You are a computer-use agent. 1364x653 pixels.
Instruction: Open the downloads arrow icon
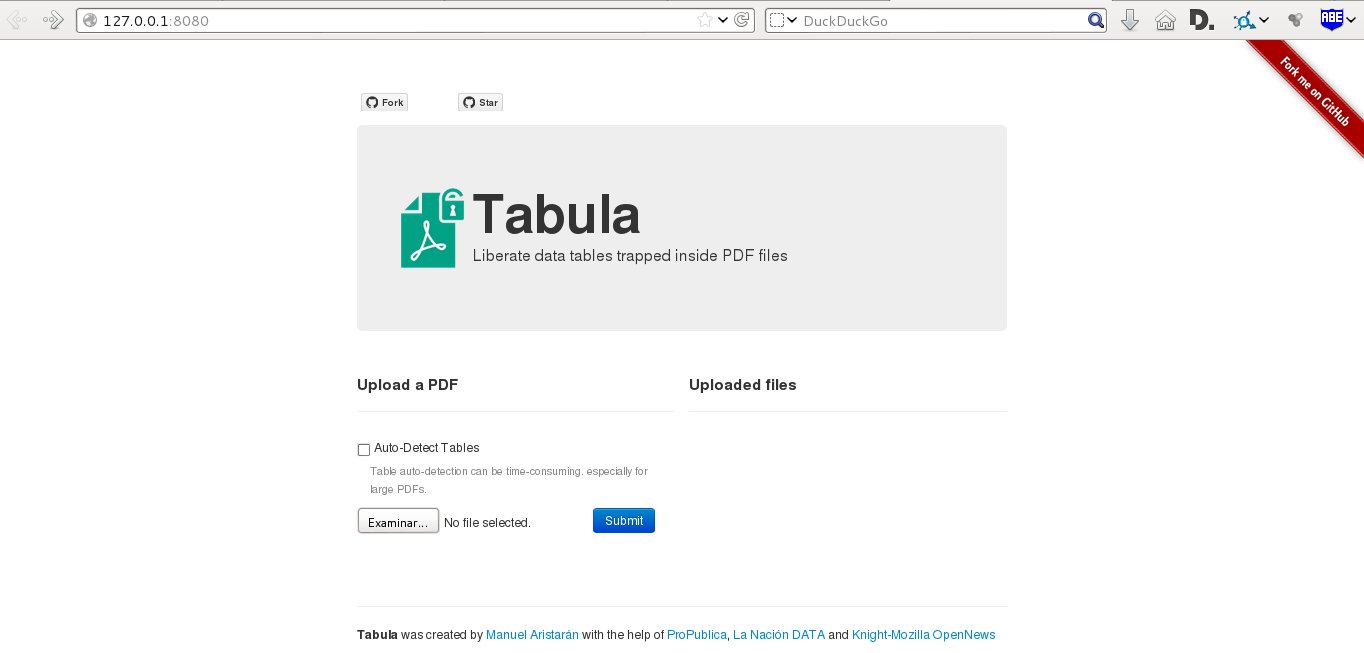click(1130, 20)
